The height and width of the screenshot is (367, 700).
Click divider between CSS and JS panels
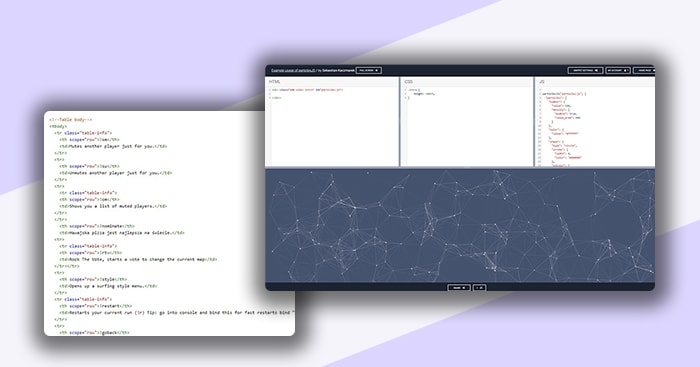click(x=534, y=122)
